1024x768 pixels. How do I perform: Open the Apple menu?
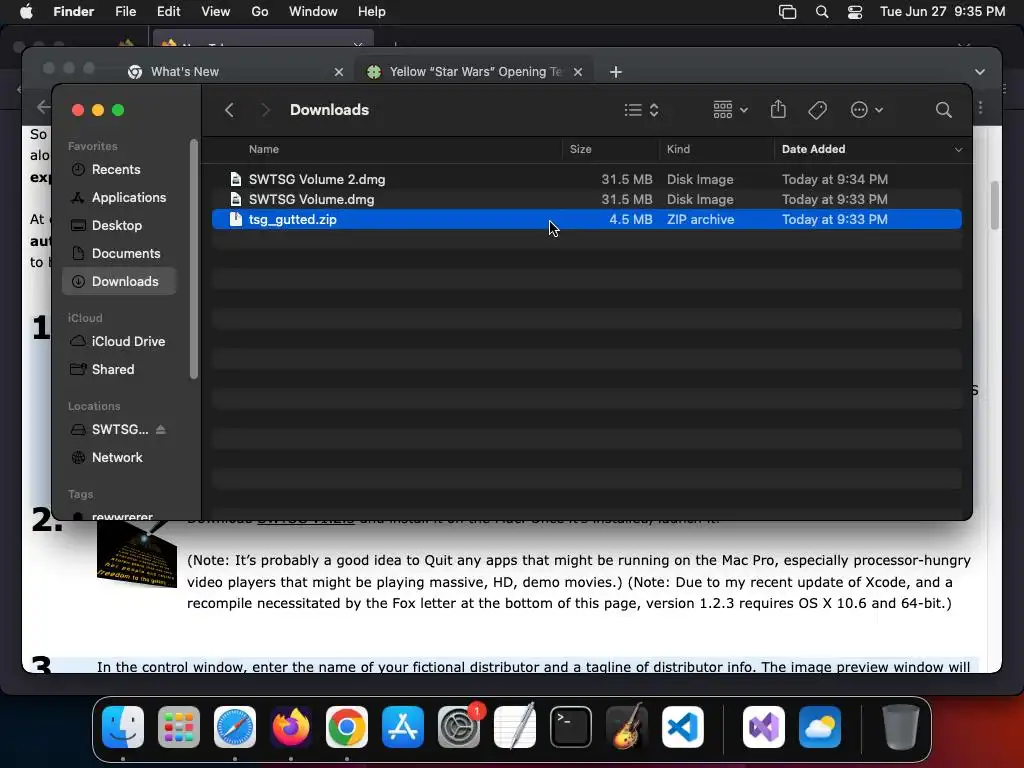pos(25,12)
